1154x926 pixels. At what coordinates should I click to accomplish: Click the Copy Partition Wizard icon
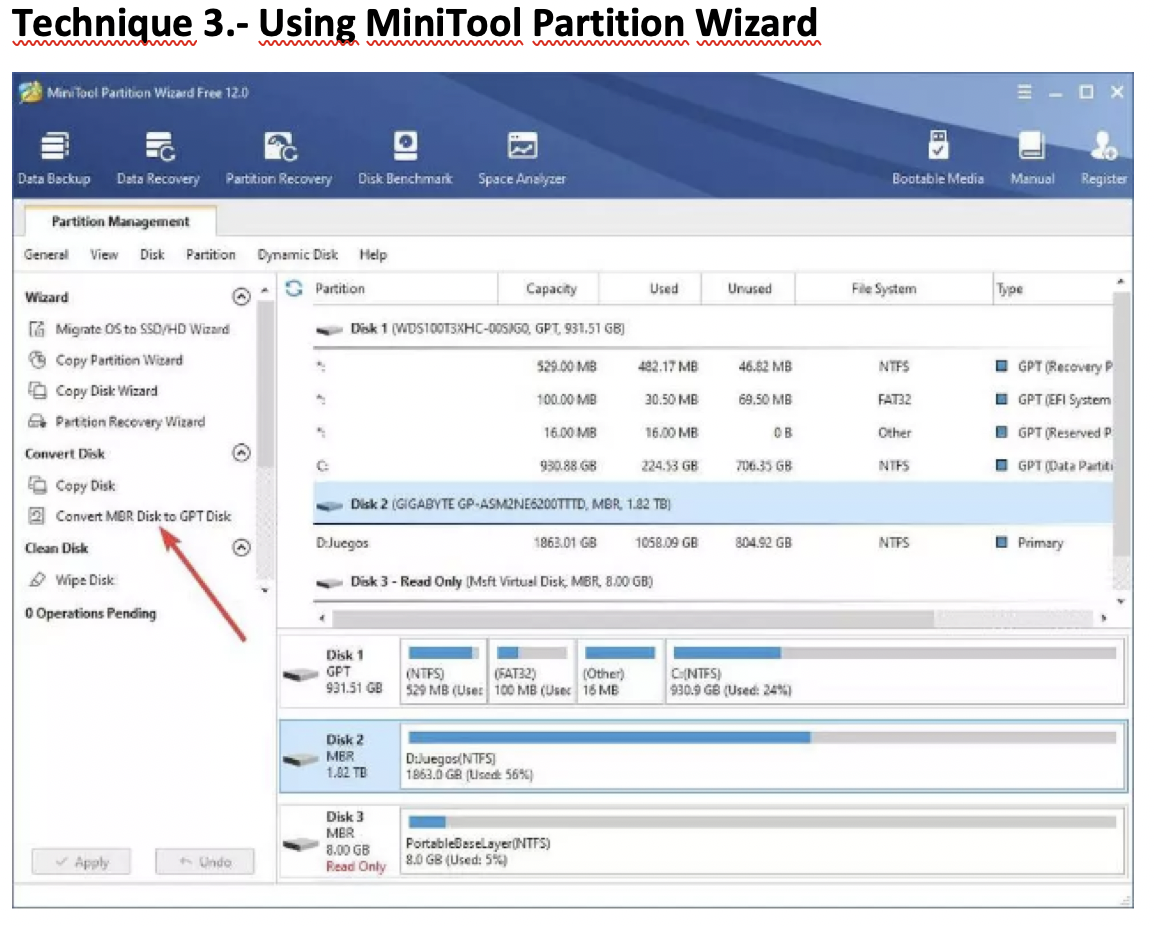pos(37,360)
